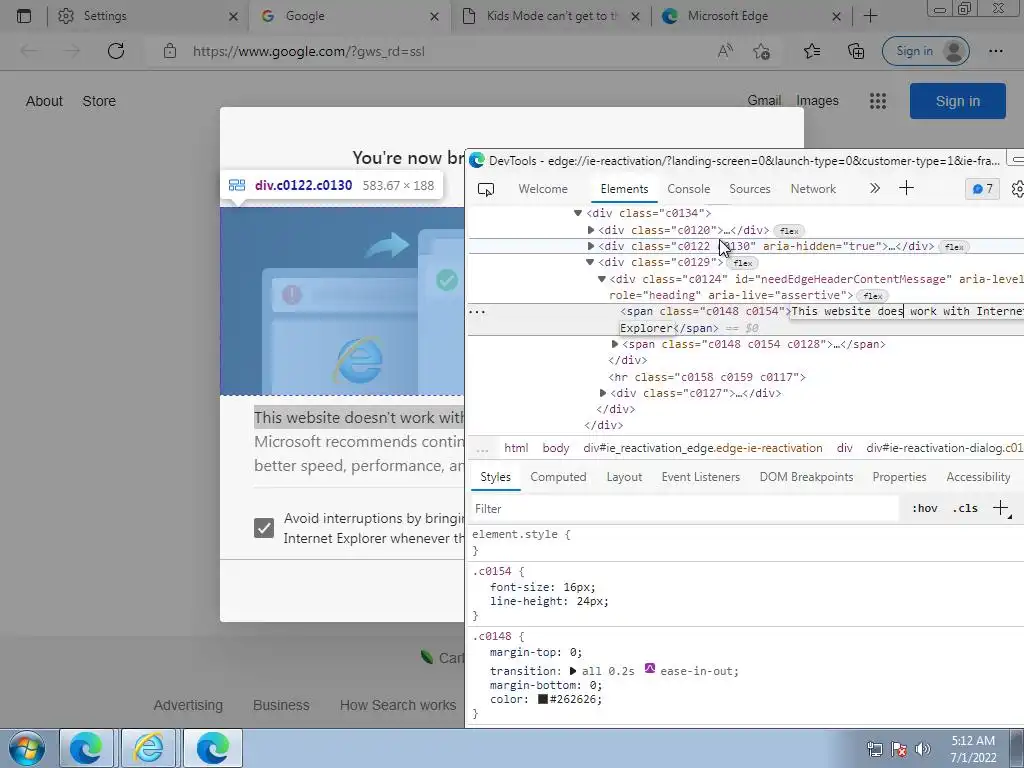Open the Styles pane tab
The height and width of the screenshot is (768, 1024).
495,477
